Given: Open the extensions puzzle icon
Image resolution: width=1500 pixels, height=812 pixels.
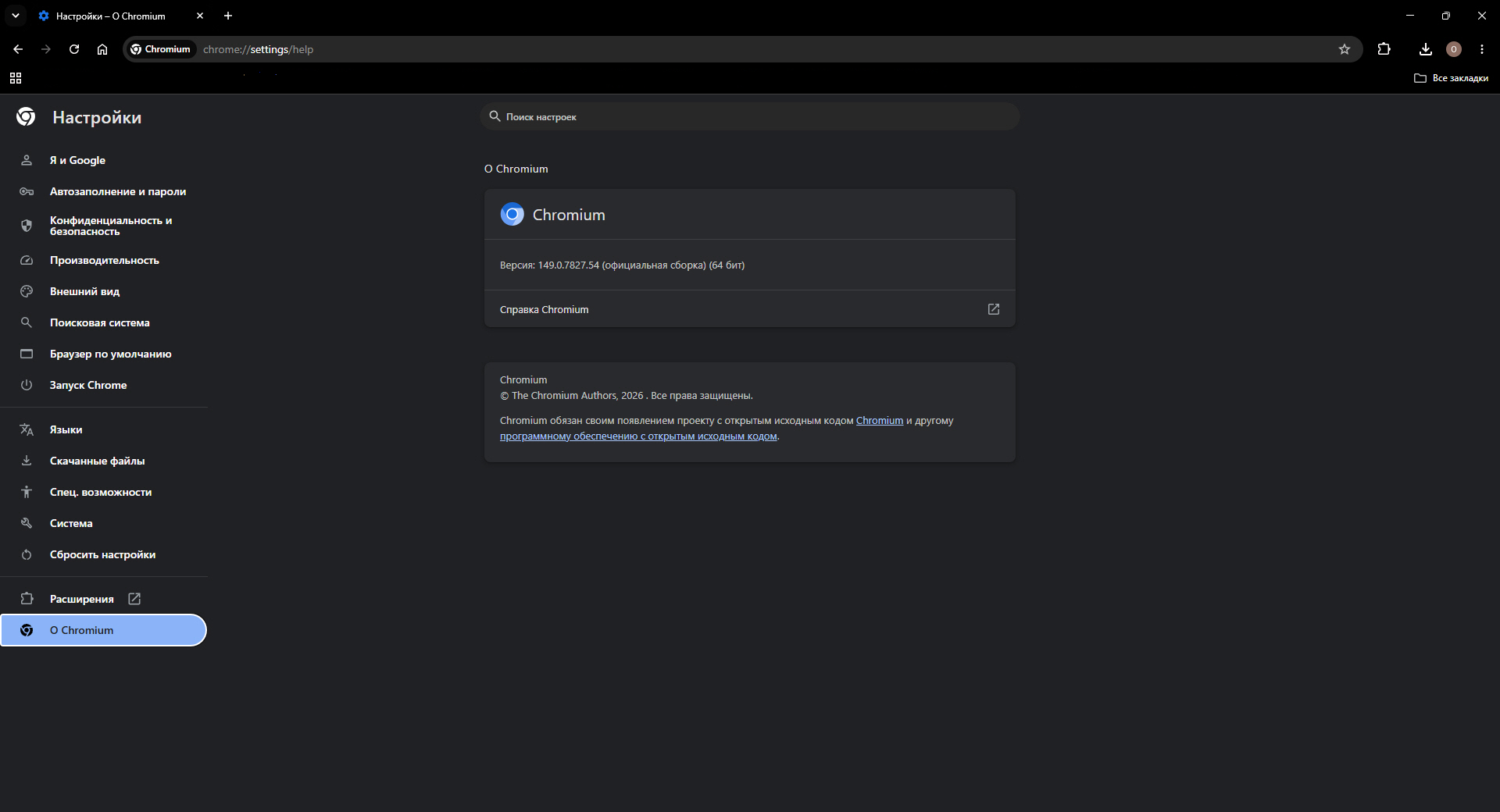Looking at the screenshot, I should click(1384, 49).
